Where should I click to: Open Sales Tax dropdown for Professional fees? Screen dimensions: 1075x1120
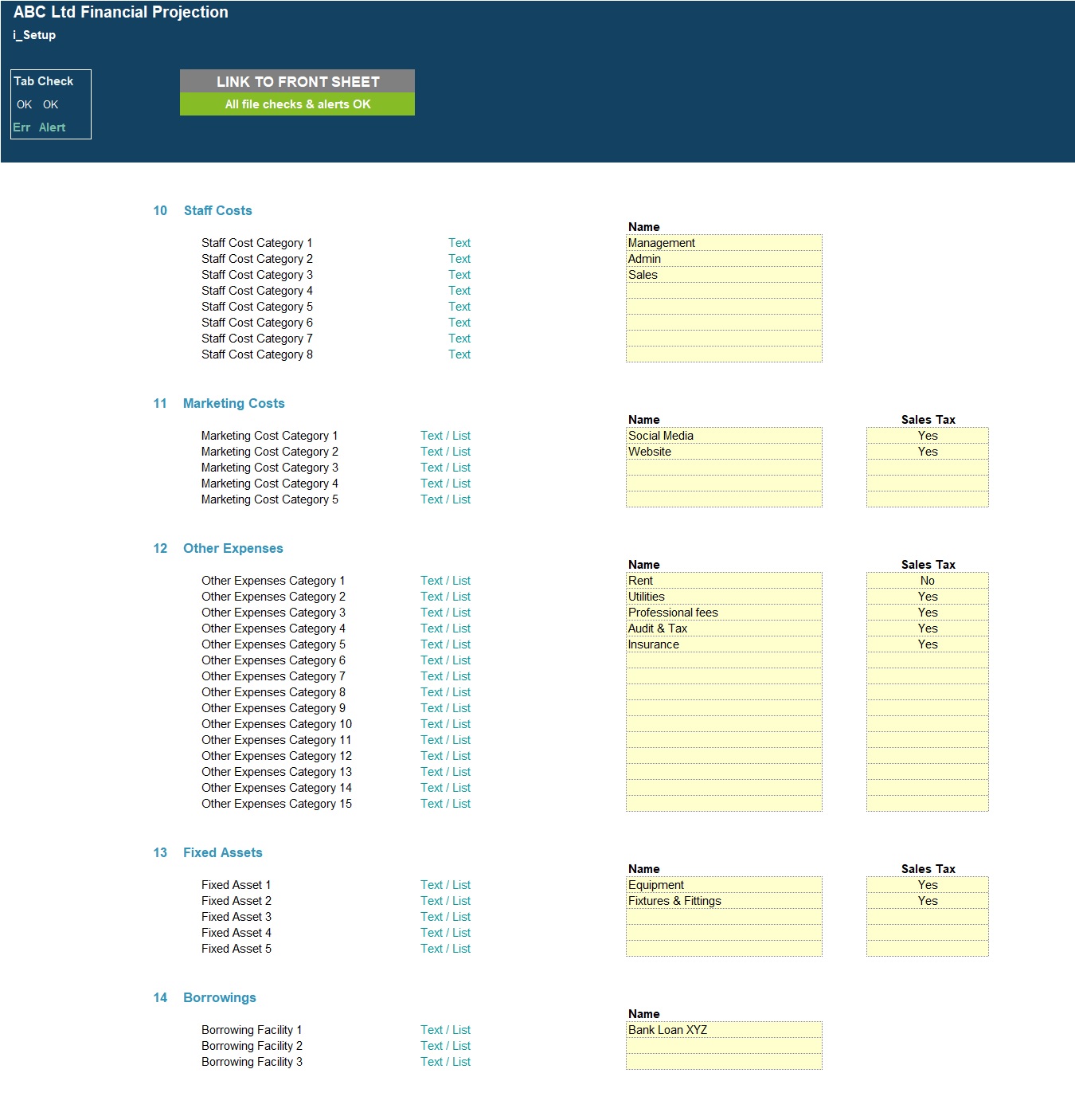pos(928,613)
